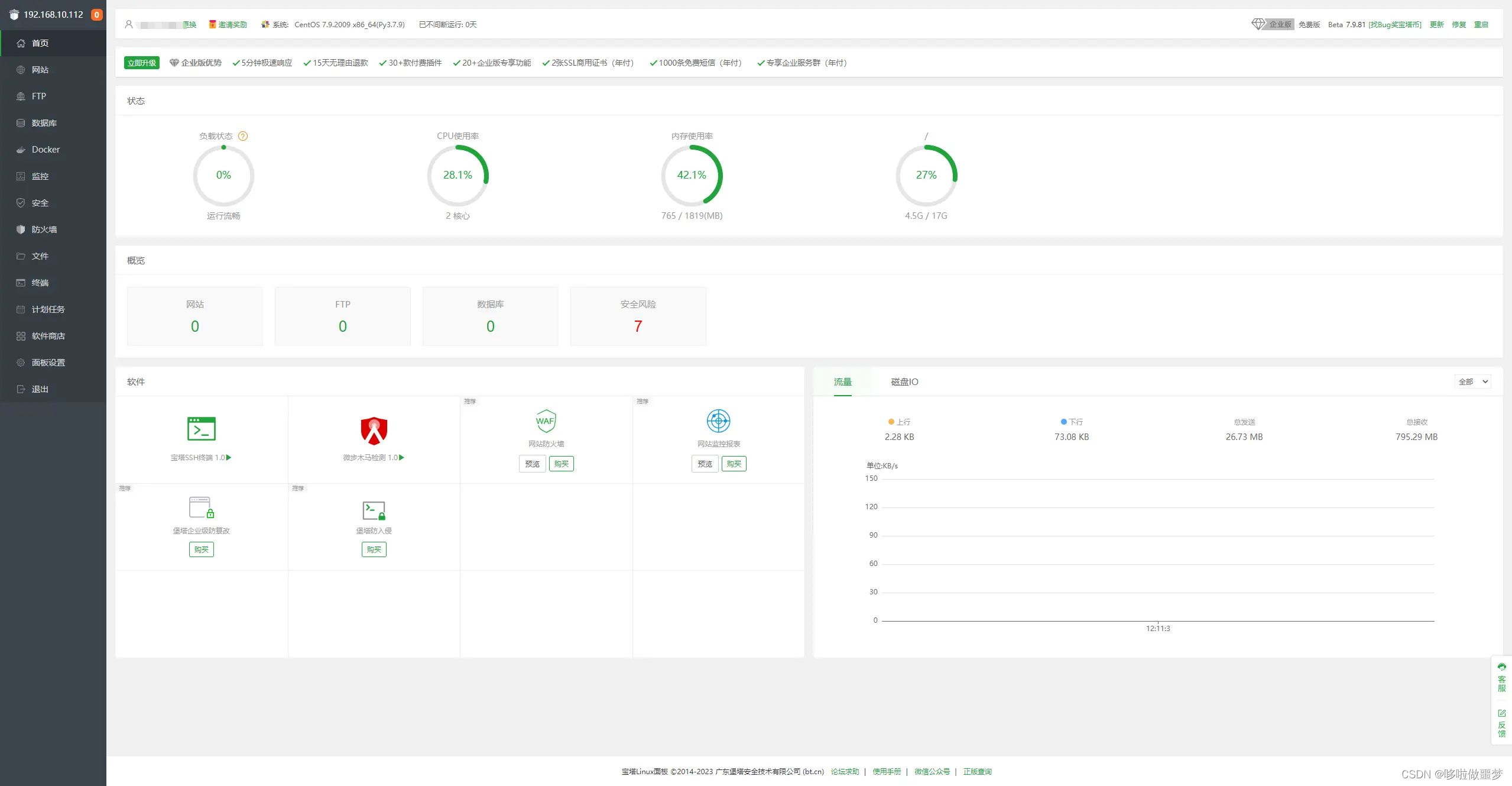Click the WAF 网站防火墙 icon
1512x786 pixels.
click(546, 421)
